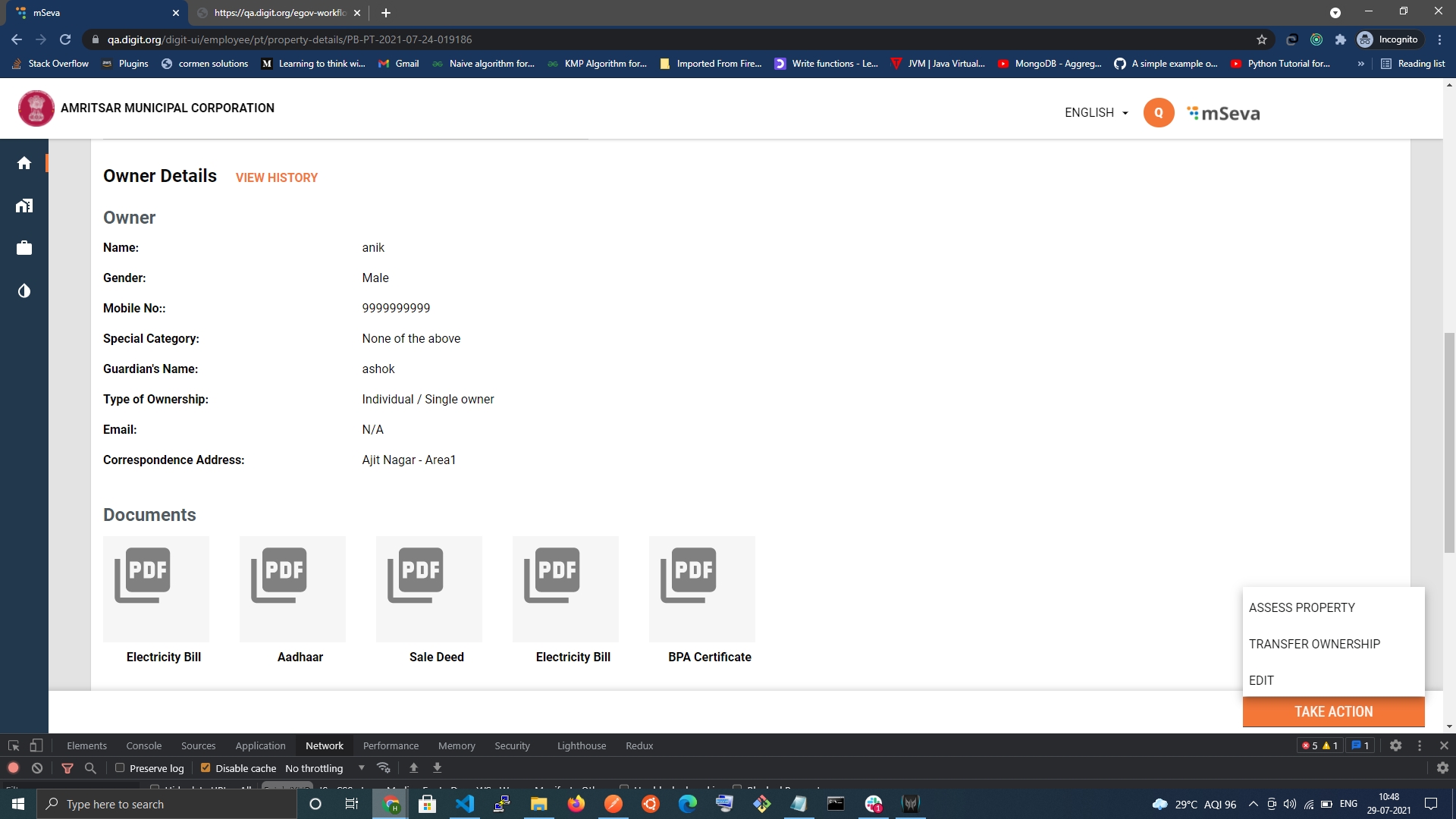1456x819 pixels.
Task: Expand hidden bookmarks chevron
Action: (x=1361, y=64)
